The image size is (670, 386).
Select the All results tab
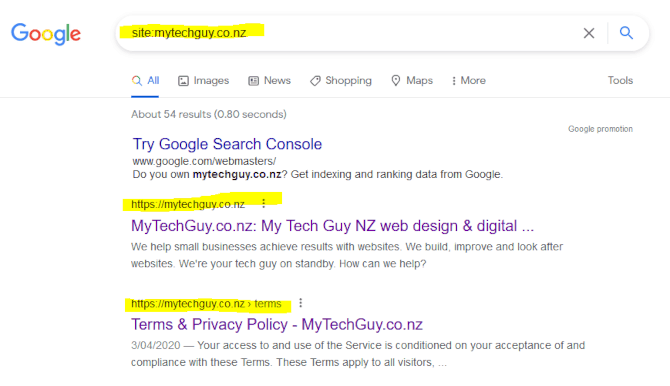[145, 80]
